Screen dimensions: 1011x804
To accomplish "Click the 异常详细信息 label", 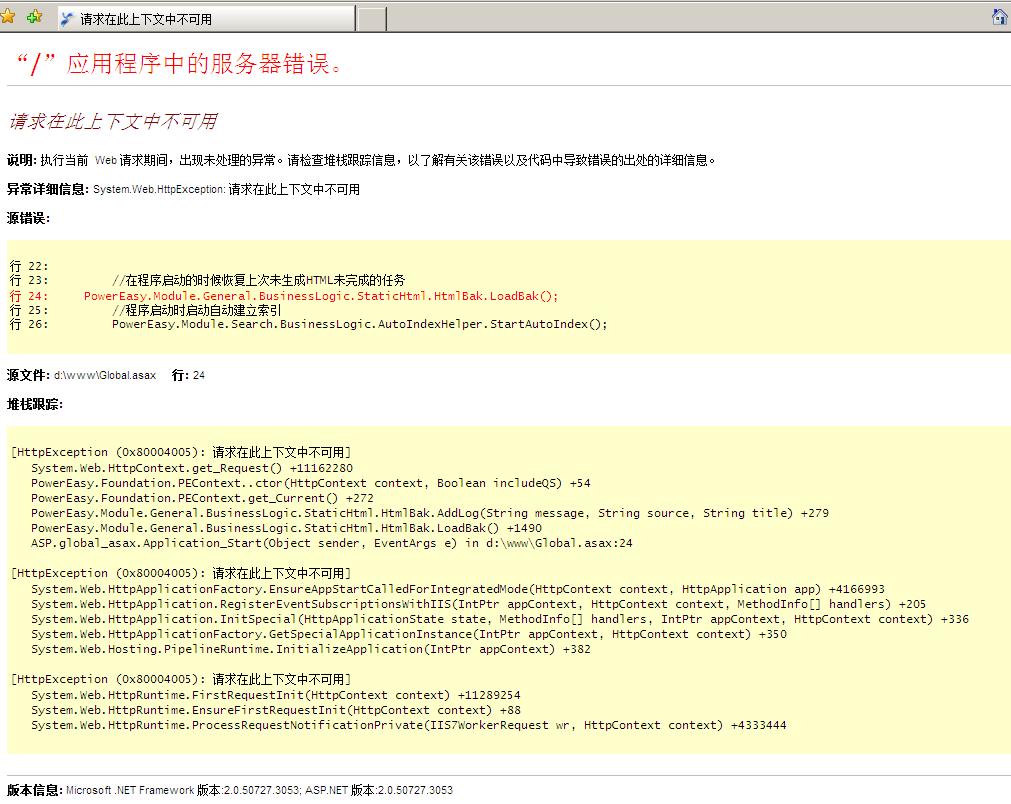I will click(x=47, y=189).
